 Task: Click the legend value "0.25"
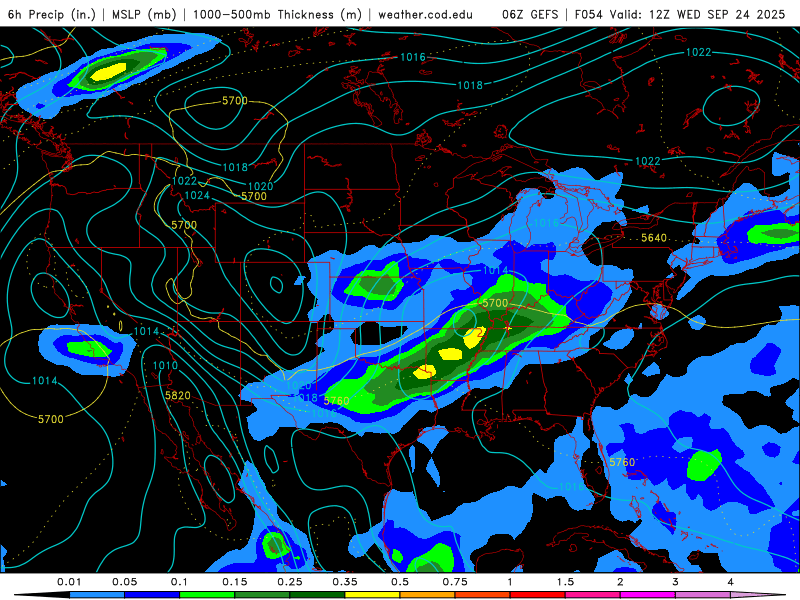coord(290,582)
